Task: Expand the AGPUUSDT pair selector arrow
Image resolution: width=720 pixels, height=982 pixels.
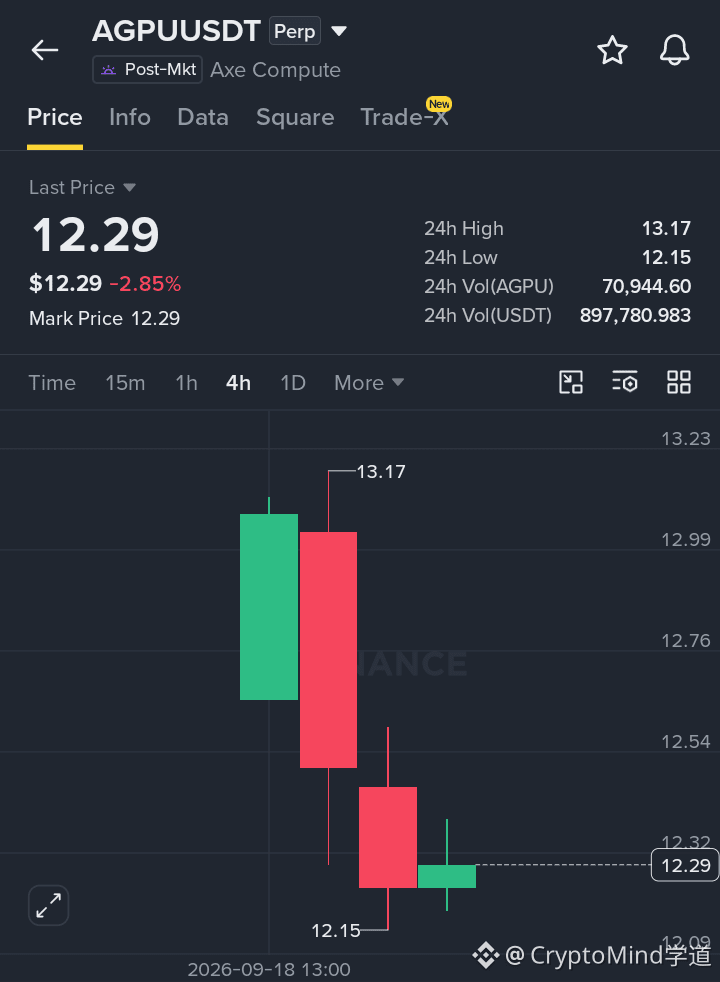Action: coord(339,31)
